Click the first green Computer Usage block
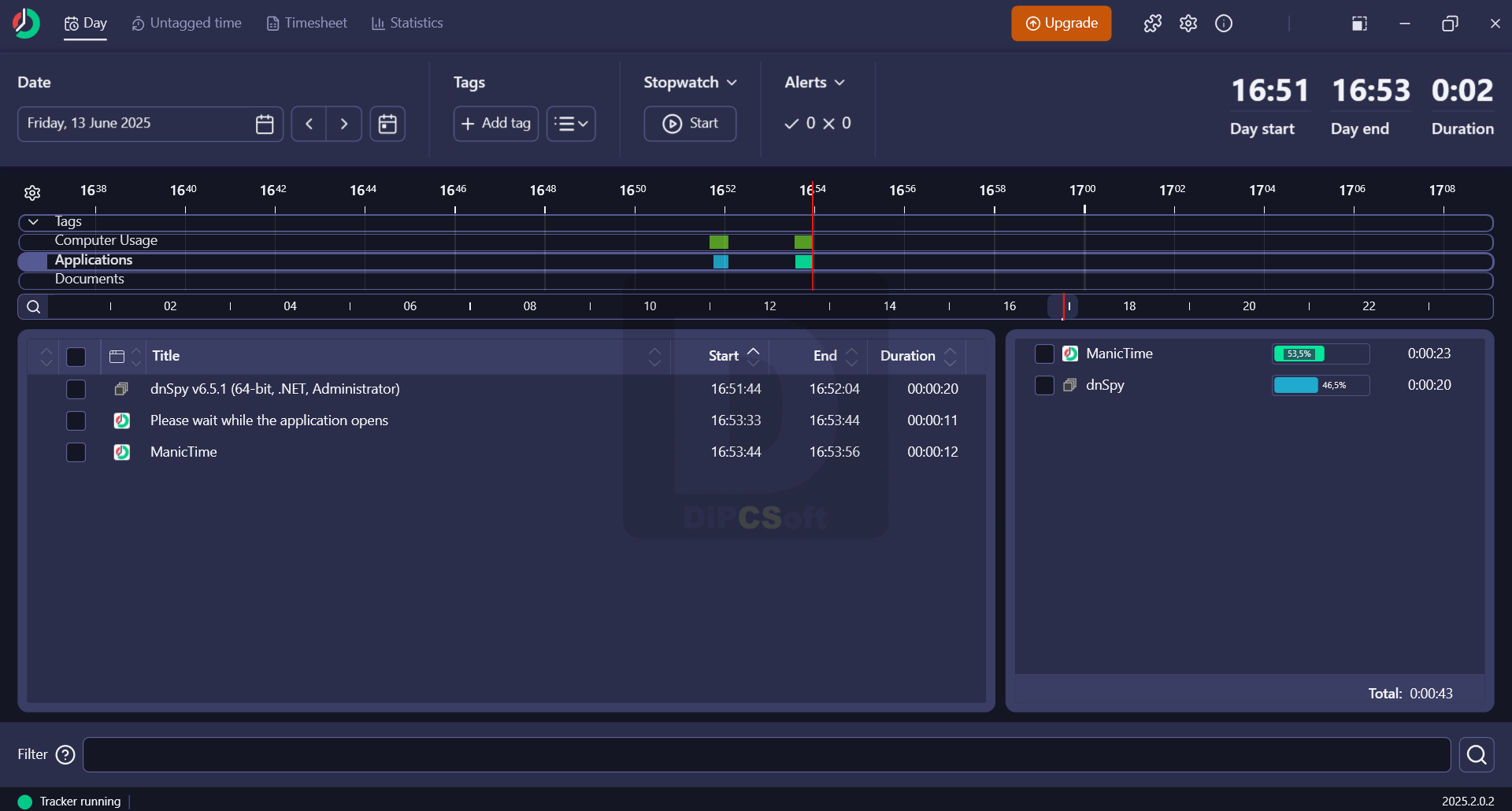Screen dimensions: 1512x811 click(719, 242)
